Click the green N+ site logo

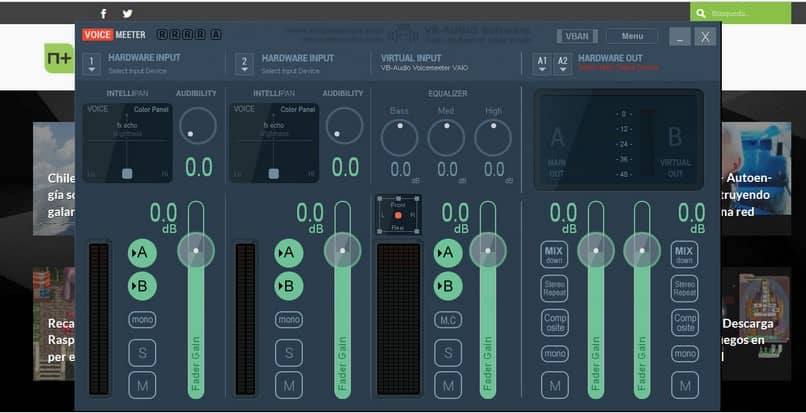[x=59, y=58]
